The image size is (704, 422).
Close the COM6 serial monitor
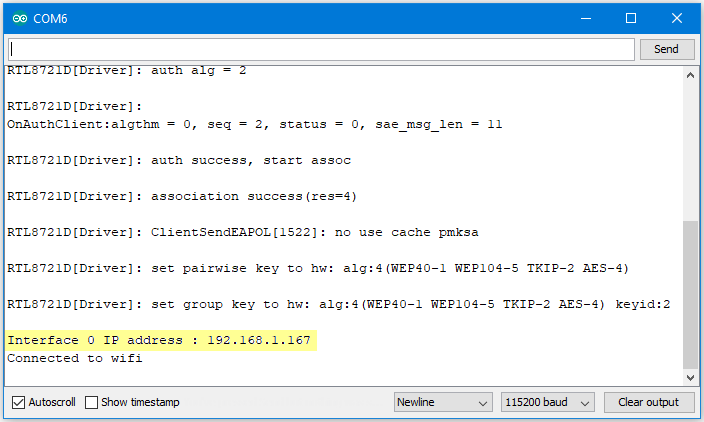tap(677, 18)
